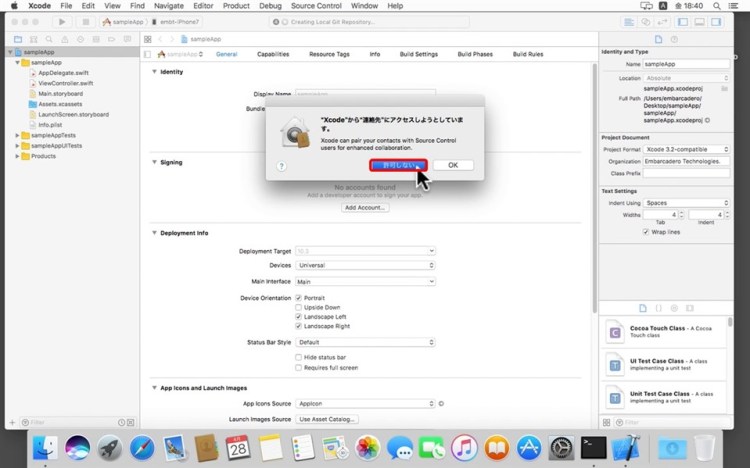Show the version editor
Screen dimensions: 750x468
[662, 22]
